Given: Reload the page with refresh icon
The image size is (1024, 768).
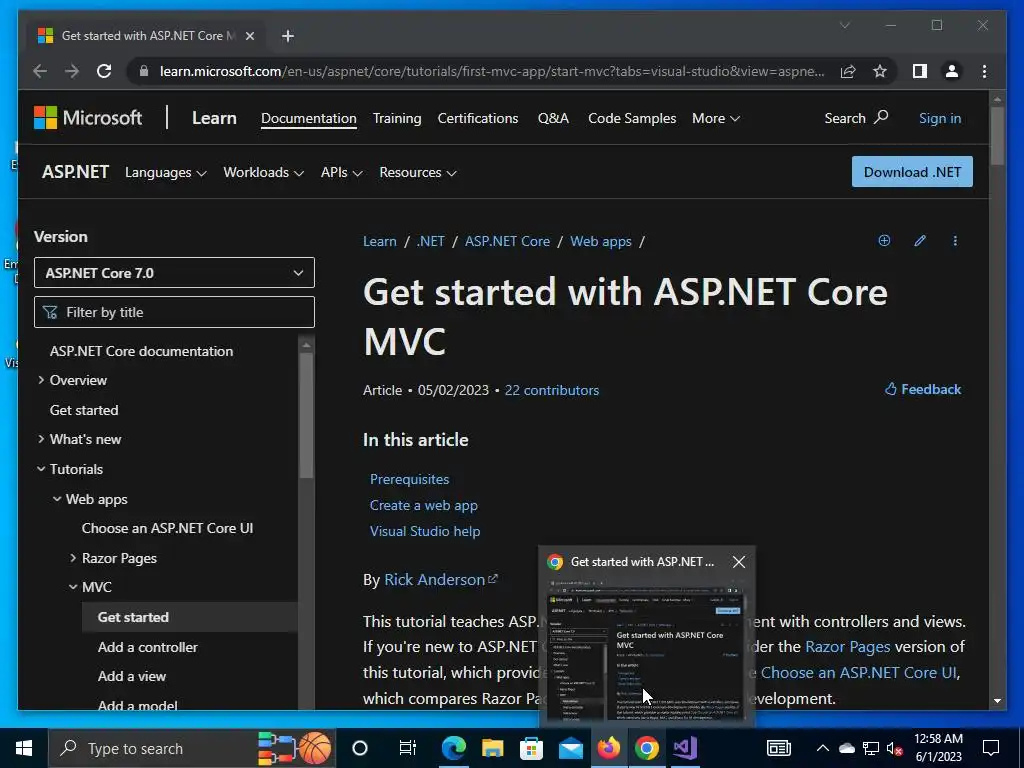Looking at the screenshot, I should [104, 71].
